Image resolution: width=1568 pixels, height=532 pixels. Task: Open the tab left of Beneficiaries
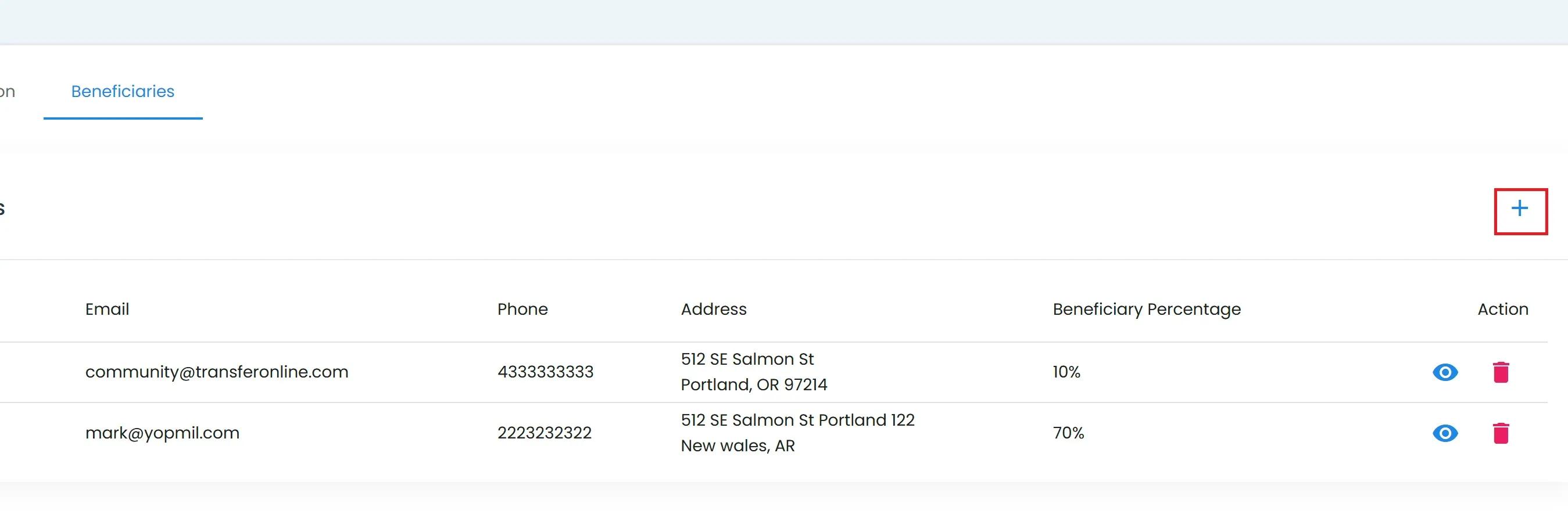click(x=8, y=92)
